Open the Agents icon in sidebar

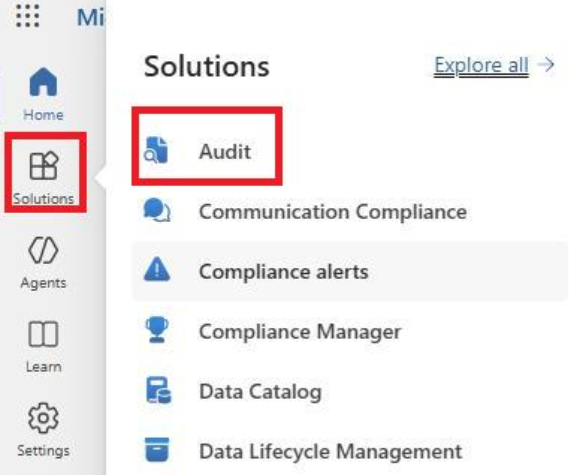point(43,250)
